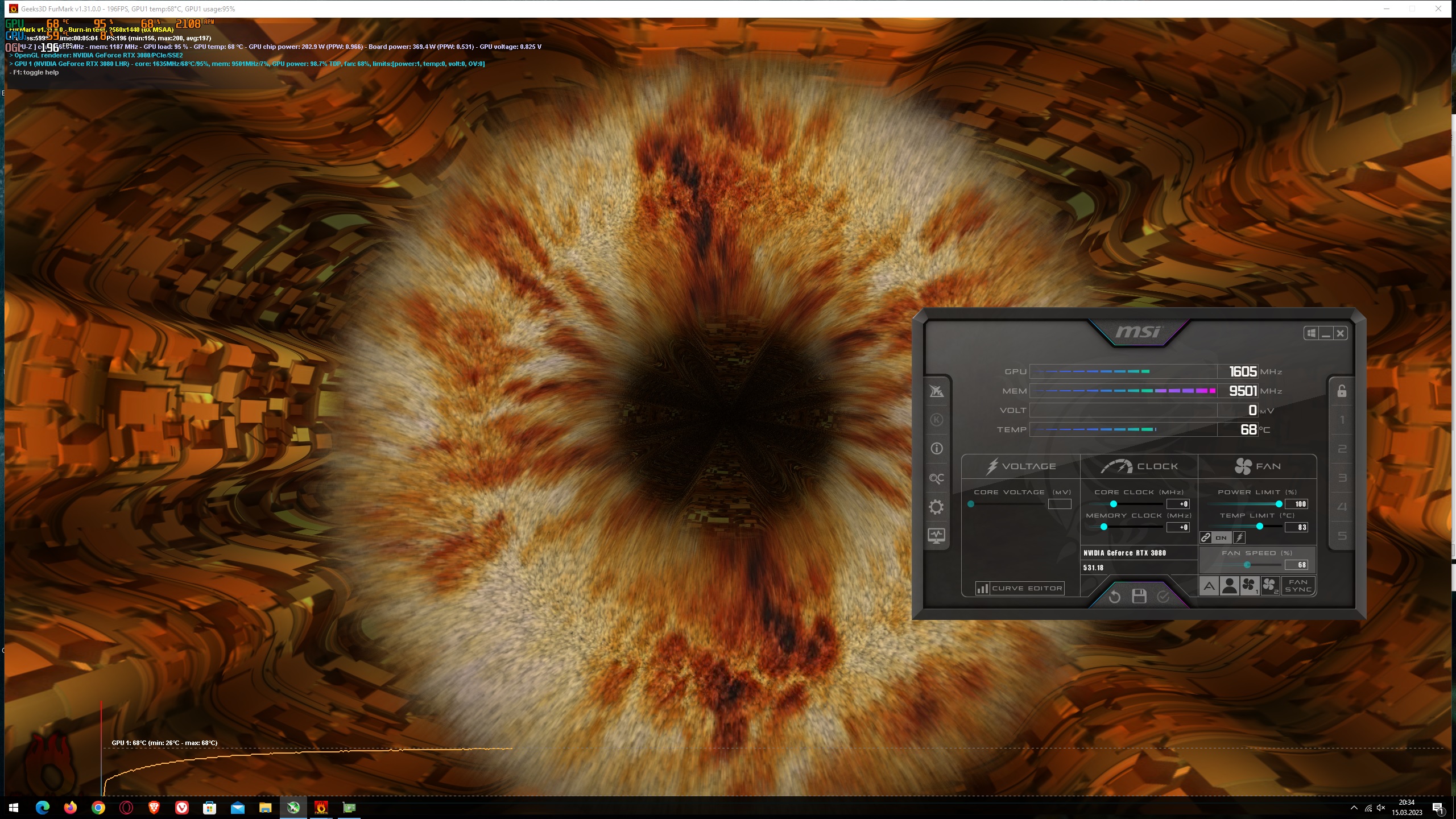Select profile slot 3
This screenshot has width=1456, height=819.
coord(1342,478)
